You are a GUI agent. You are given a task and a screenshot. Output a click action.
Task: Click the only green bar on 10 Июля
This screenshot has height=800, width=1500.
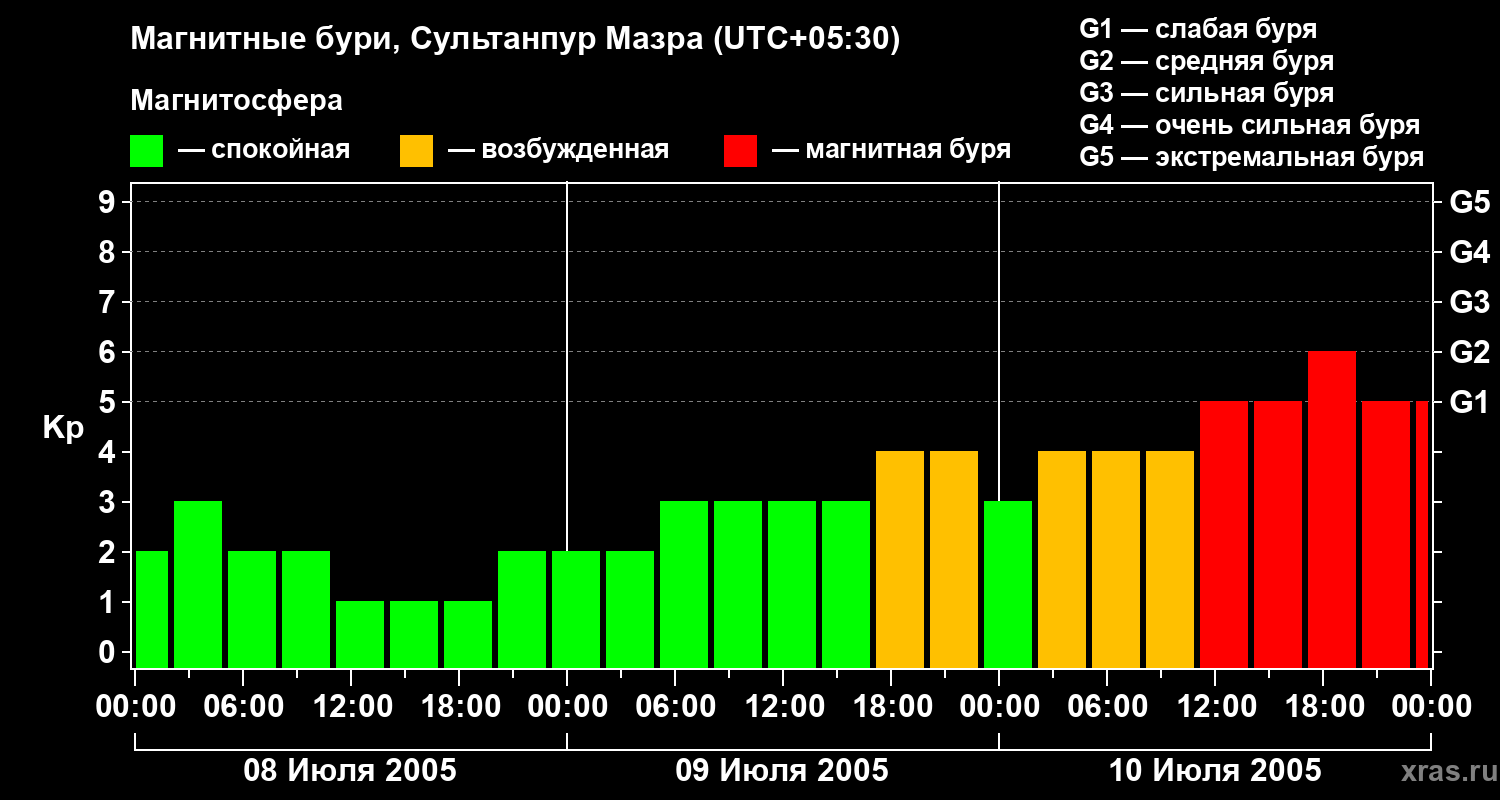point(1008,585)
